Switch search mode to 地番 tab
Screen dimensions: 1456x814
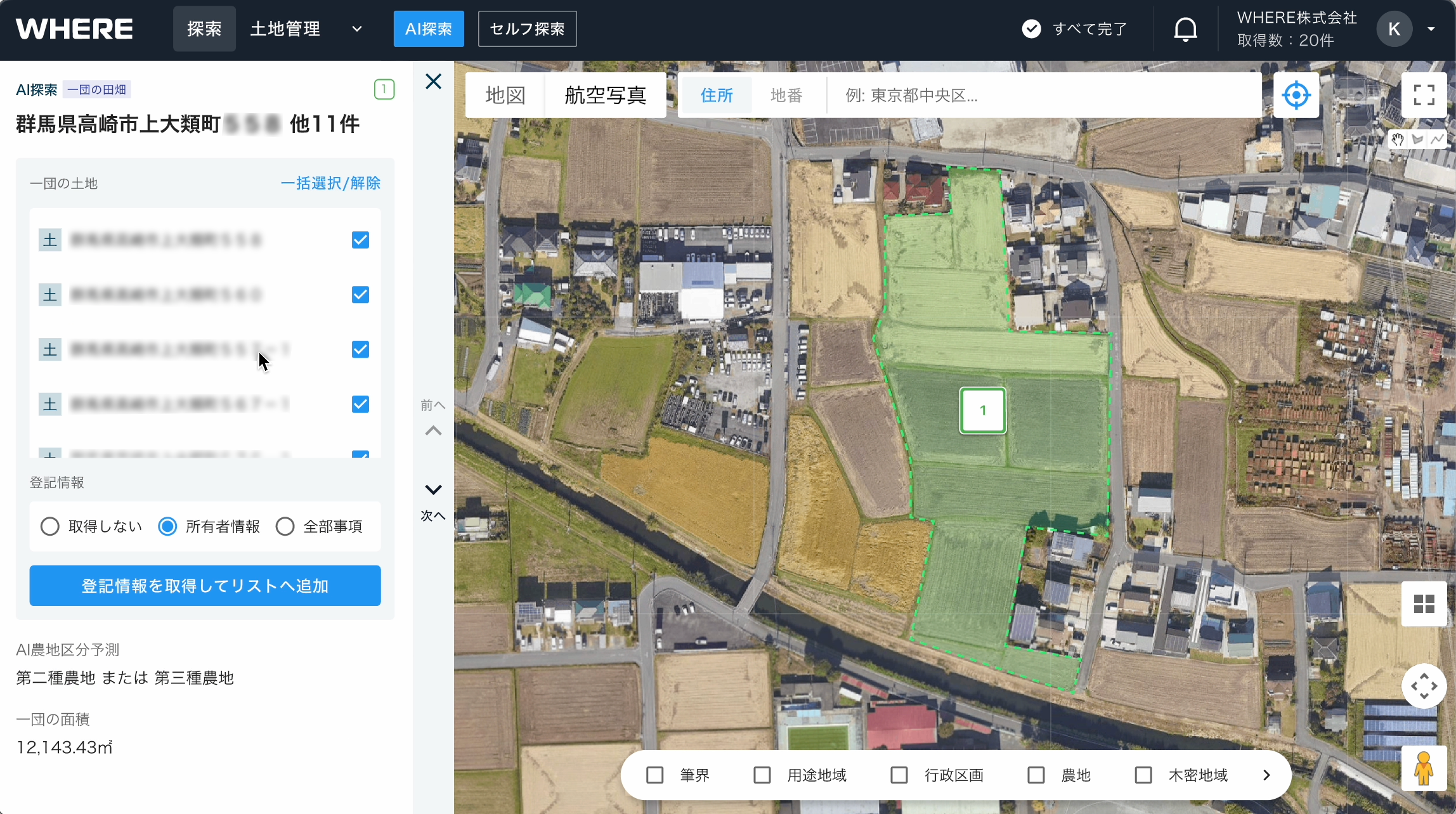pos(786,95)
